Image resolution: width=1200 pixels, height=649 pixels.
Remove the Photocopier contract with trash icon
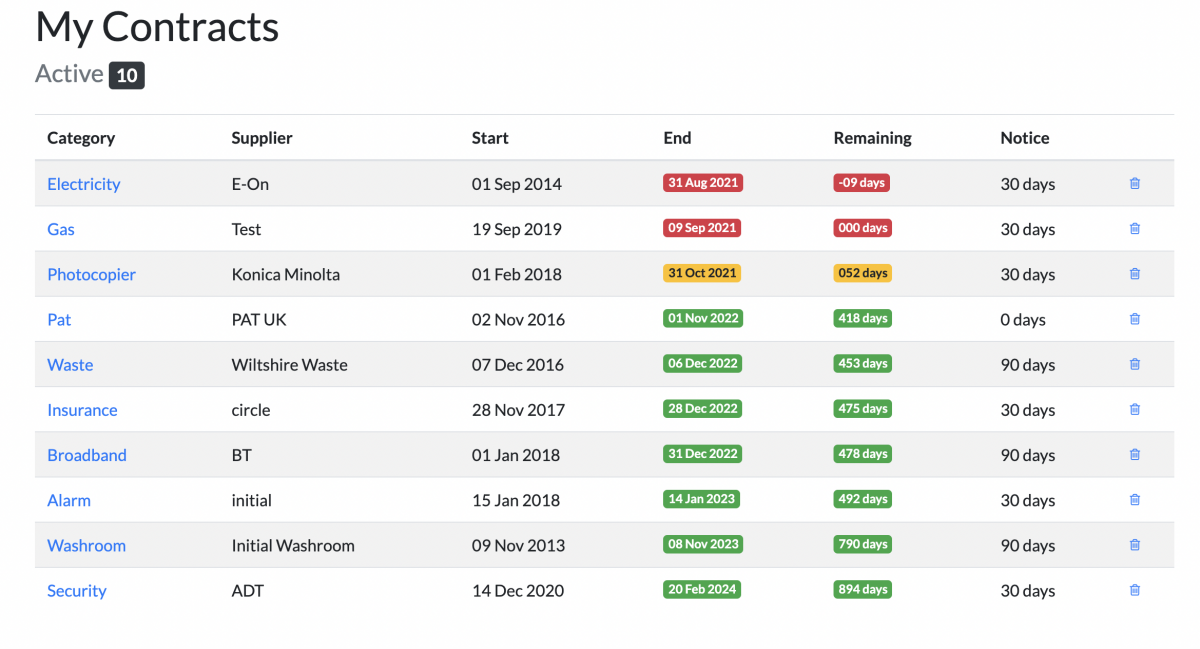click(1135, 274)
